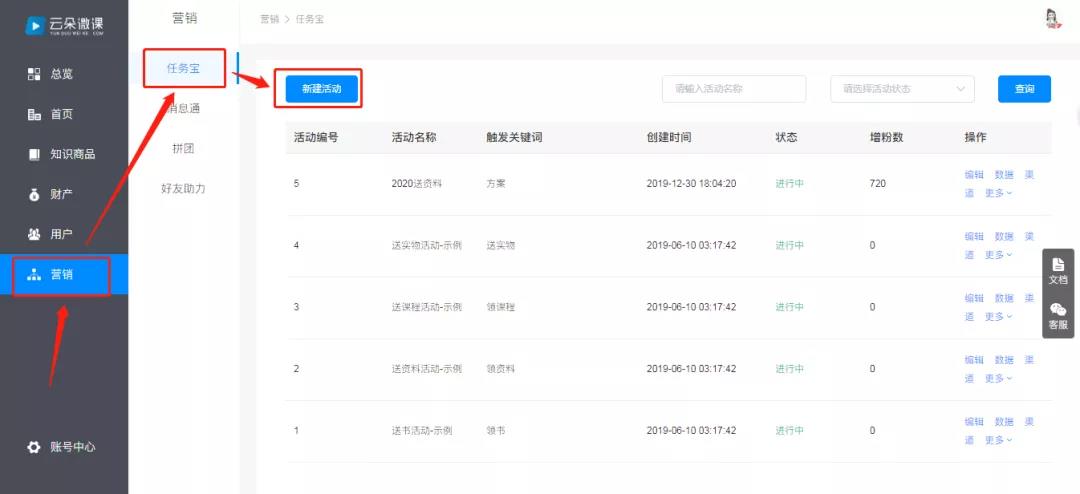This screenshot has width=1080, height=494.
Task: Open 消息通 in the marketing submenu
Action: tap(184, 108)
